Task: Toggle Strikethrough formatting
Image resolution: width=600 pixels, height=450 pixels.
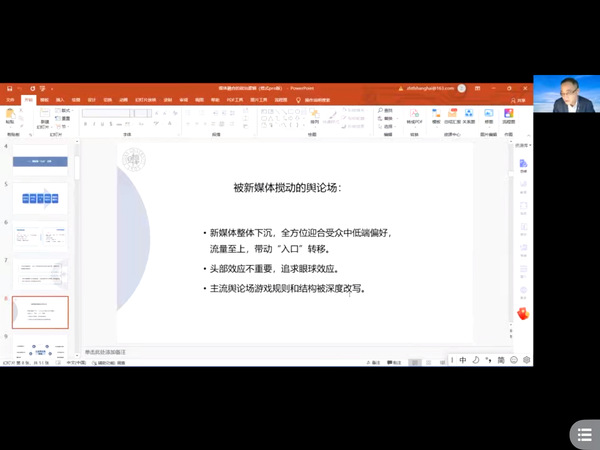Action: point(119,124)
